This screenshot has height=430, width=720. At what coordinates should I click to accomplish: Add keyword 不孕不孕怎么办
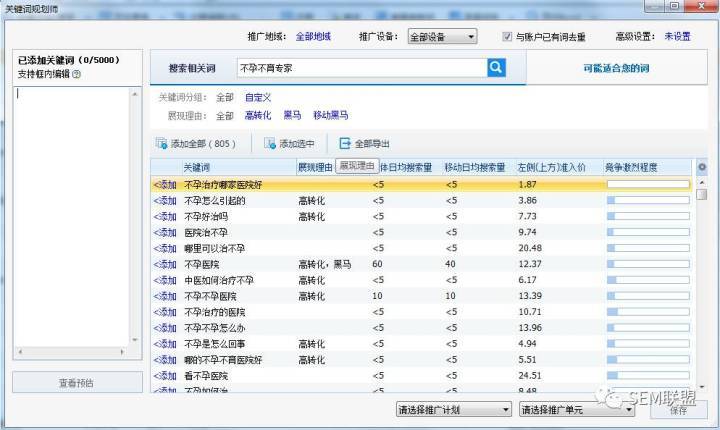click(x=165, y=328)
